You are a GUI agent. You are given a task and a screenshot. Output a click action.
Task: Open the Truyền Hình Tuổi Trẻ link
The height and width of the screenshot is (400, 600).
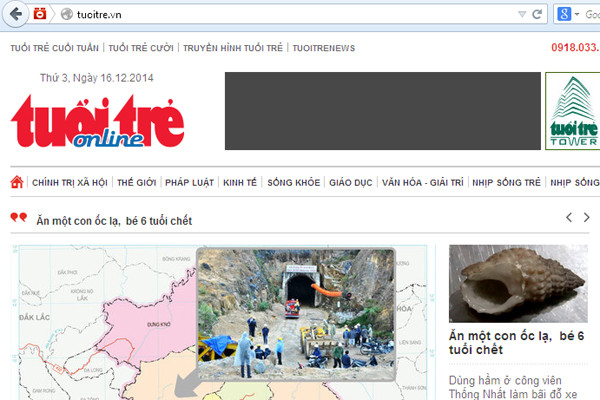233,47
